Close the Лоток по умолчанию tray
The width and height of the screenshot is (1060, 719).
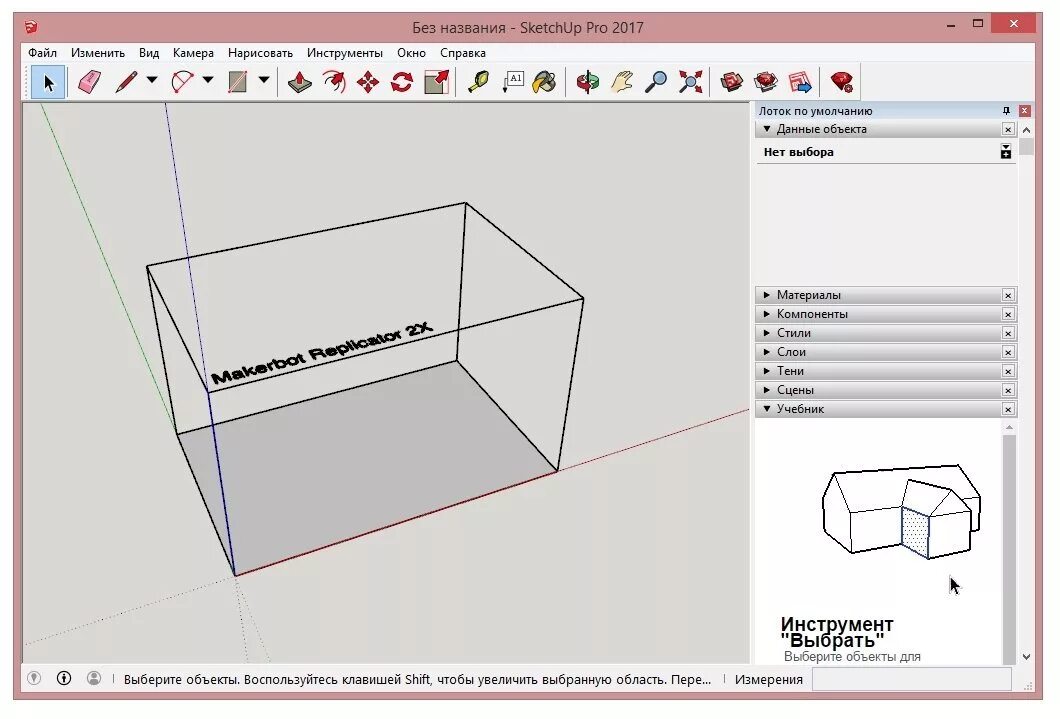[x=1025, y=110]
